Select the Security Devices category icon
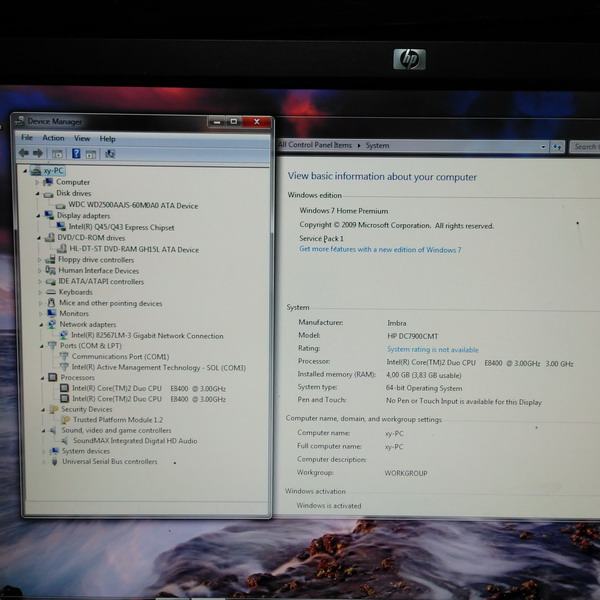The width and height of the screenshot is (600, 600). coord(54,409)
